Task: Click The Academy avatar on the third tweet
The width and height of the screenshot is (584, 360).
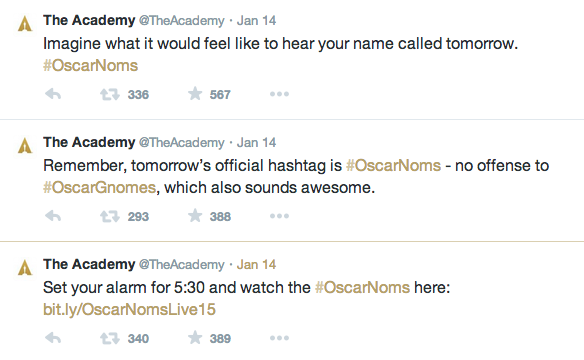Action: pos(25,268)
